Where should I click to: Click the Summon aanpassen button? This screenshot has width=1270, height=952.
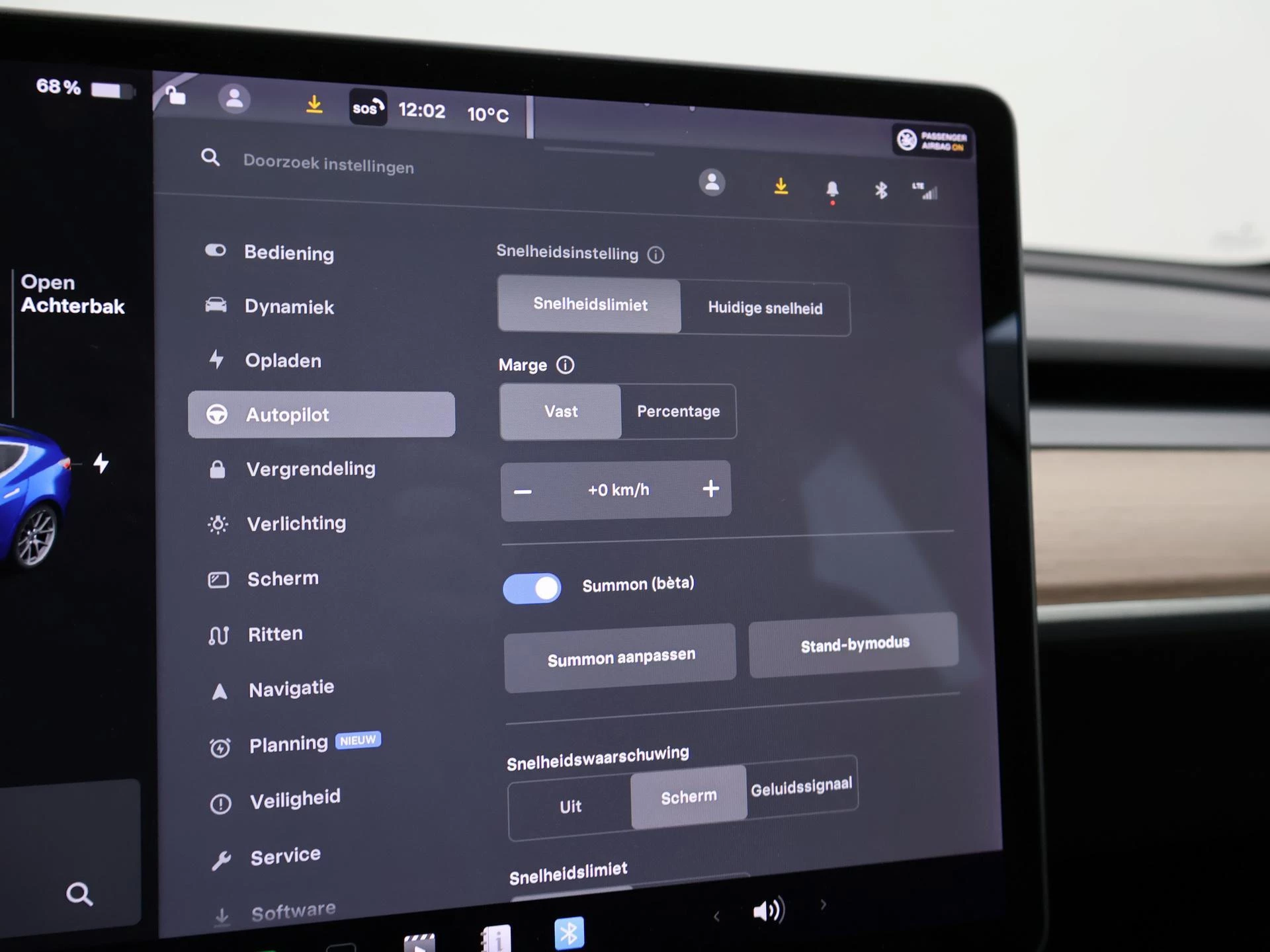tap(620, 654)
